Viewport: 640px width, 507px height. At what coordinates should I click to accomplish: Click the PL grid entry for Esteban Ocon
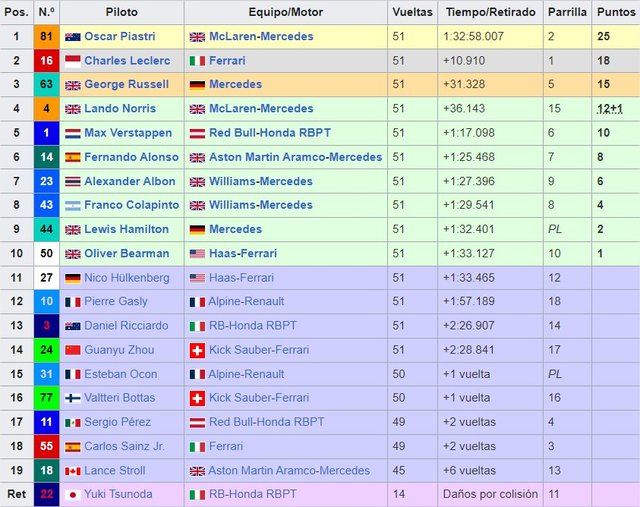coord(555,374)
